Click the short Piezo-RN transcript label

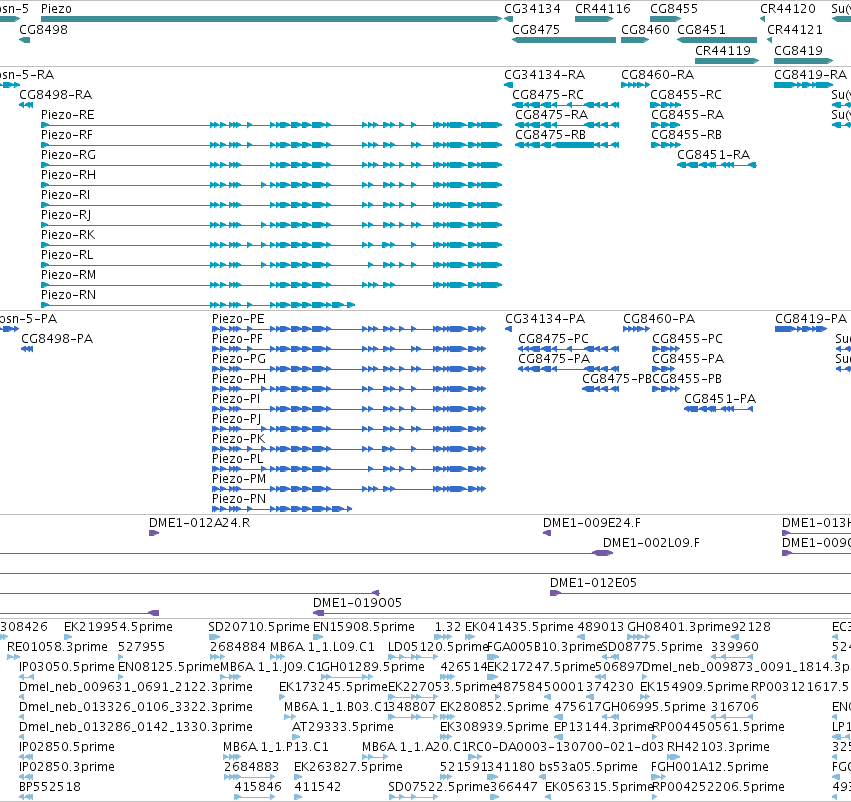pos(68,295)
